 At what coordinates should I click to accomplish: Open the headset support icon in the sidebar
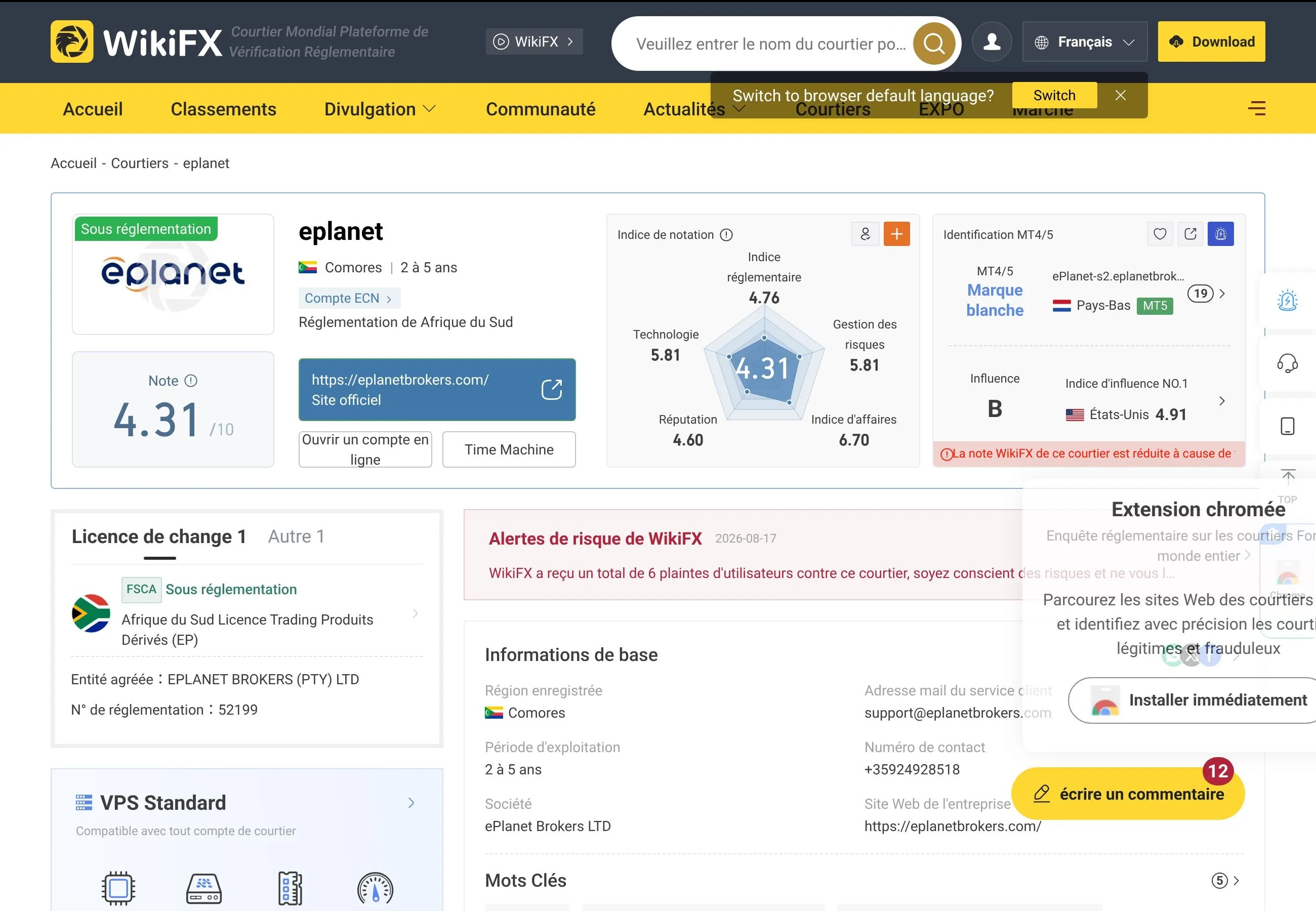pos(1287,363)
